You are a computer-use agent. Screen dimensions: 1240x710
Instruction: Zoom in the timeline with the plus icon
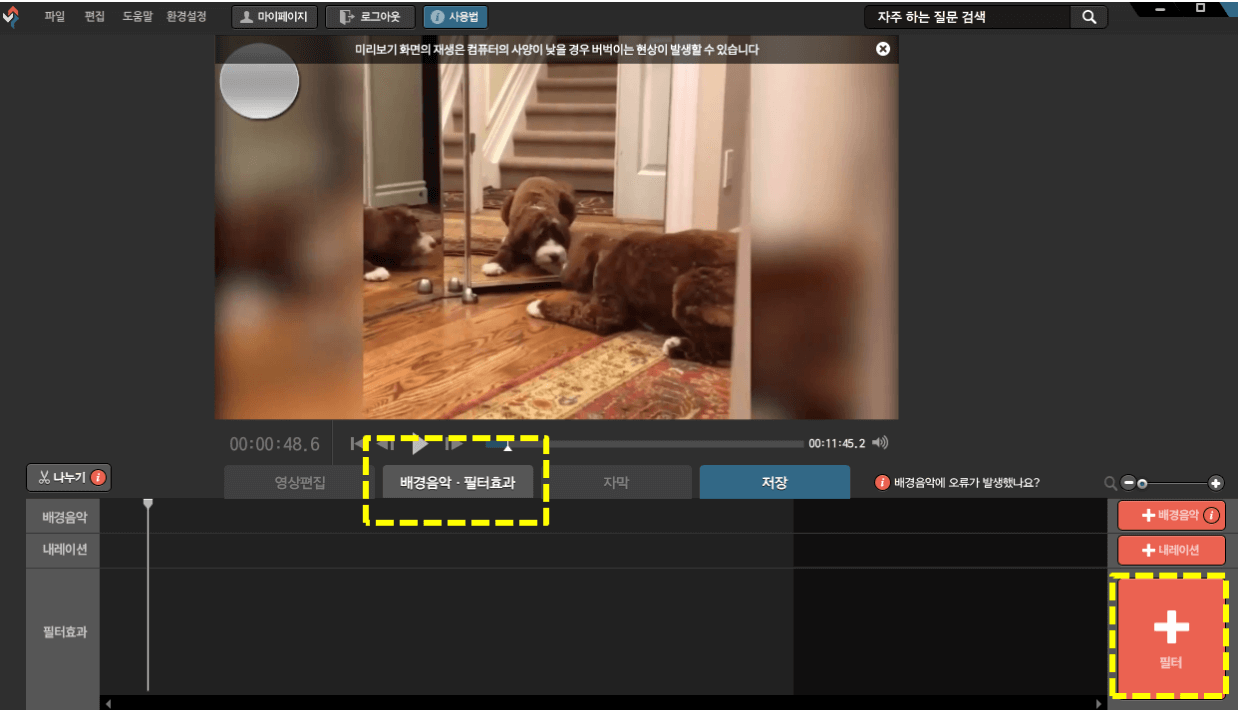1216,483
